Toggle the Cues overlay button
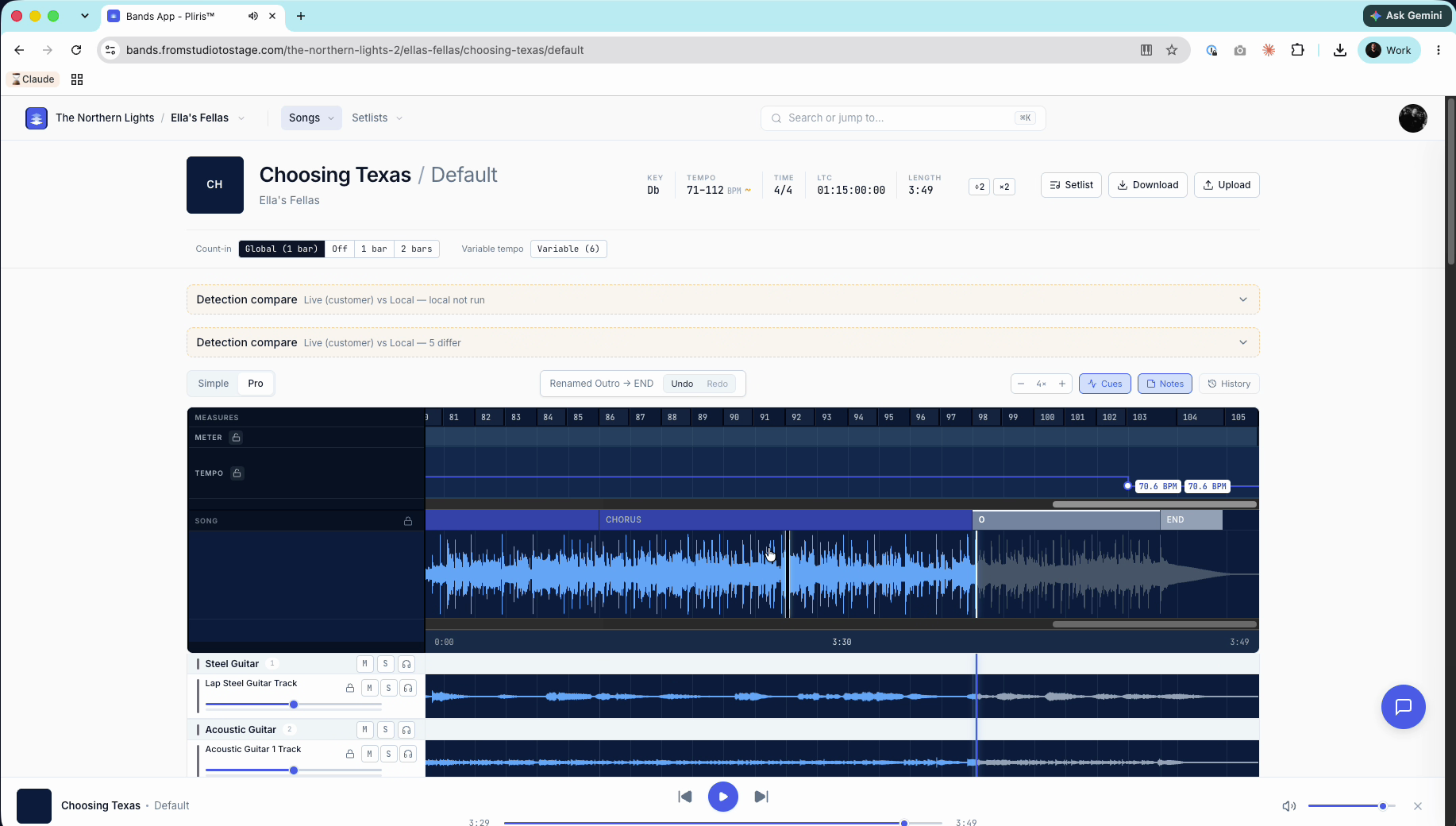Image resolution: width=1456 pixels, height=826 pixels. pyautogui.click(x=1104, y=384)
